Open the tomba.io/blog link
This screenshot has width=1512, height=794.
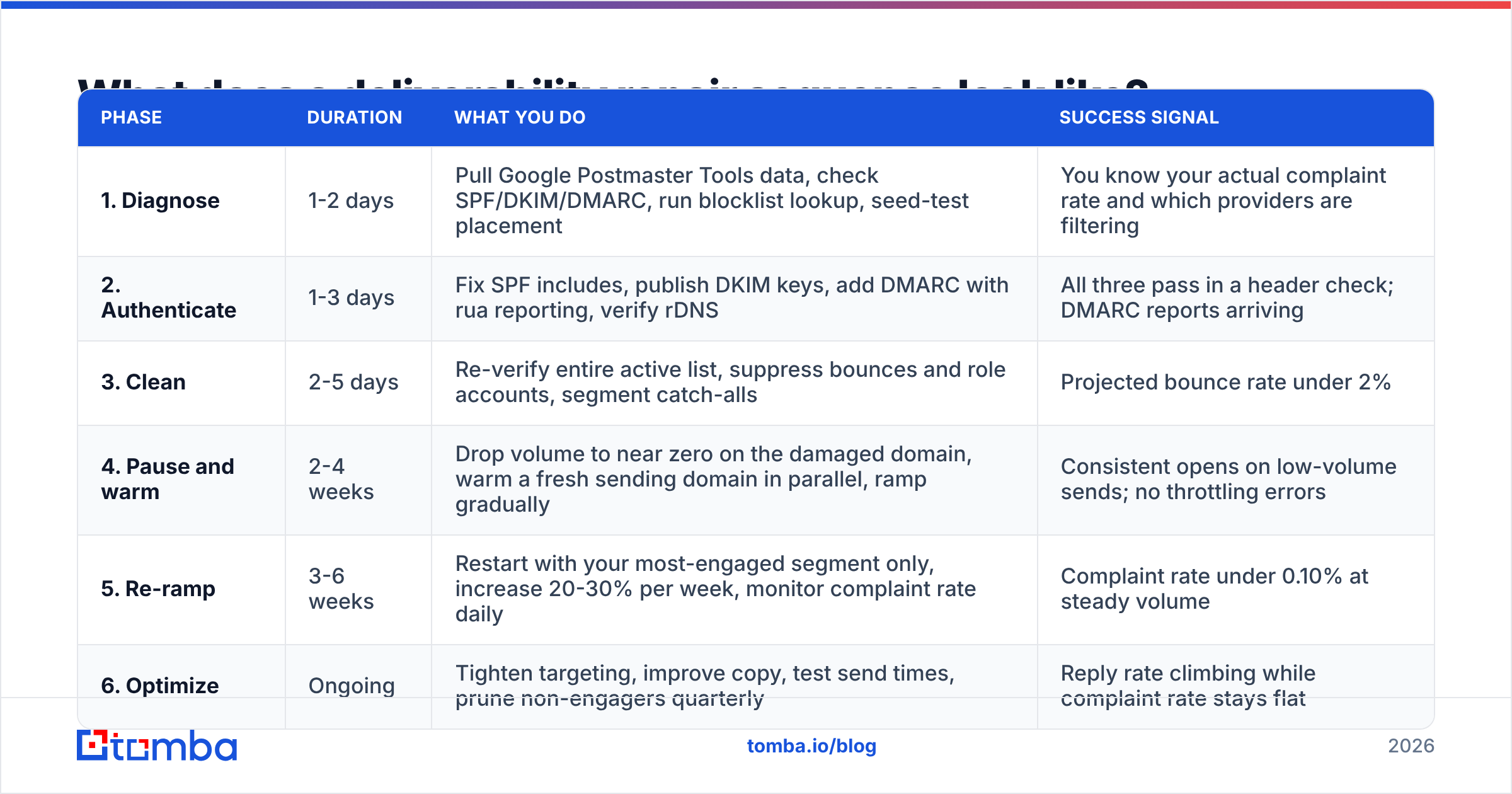tap(811, 746)
